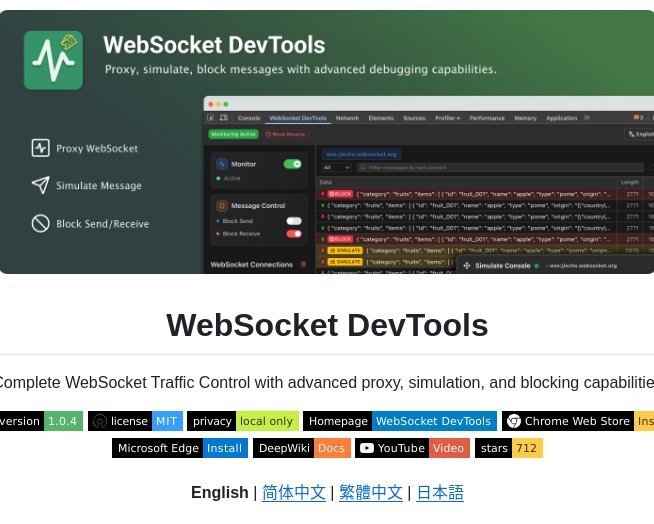The image size is (654, 524).
Task: Switch README to 繁體中文
Action: click(x=371, y=492)
